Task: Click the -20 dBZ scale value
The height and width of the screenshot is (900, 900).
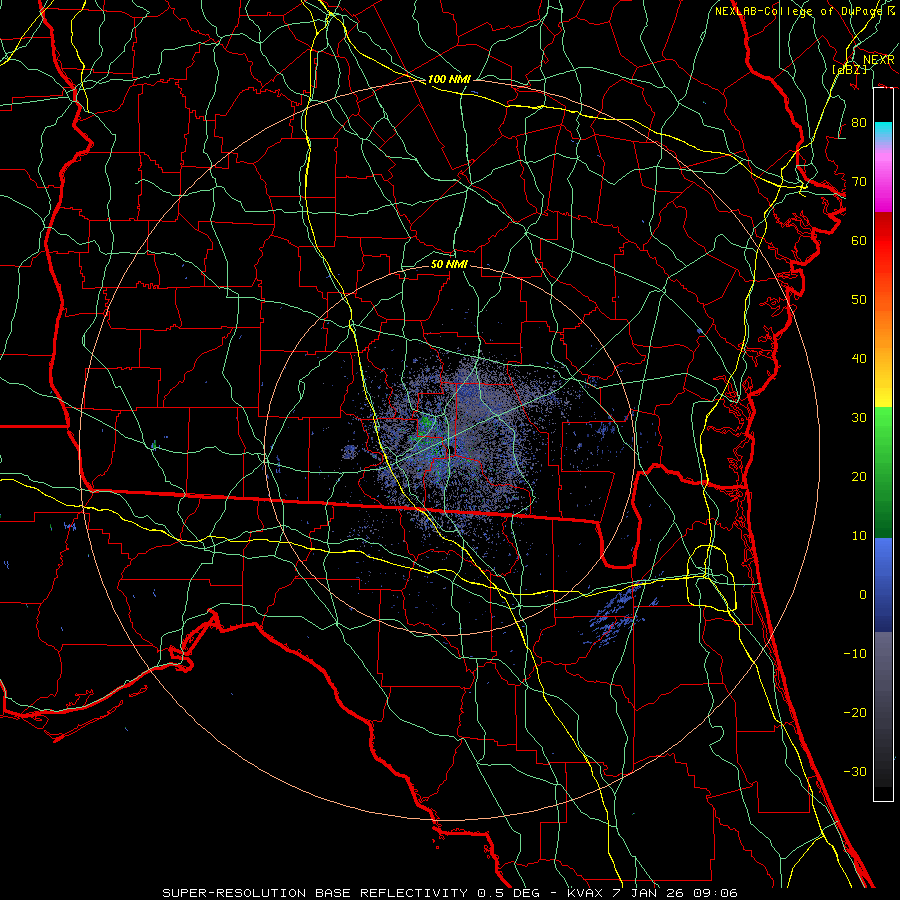Action: click(x=855, y=712)
